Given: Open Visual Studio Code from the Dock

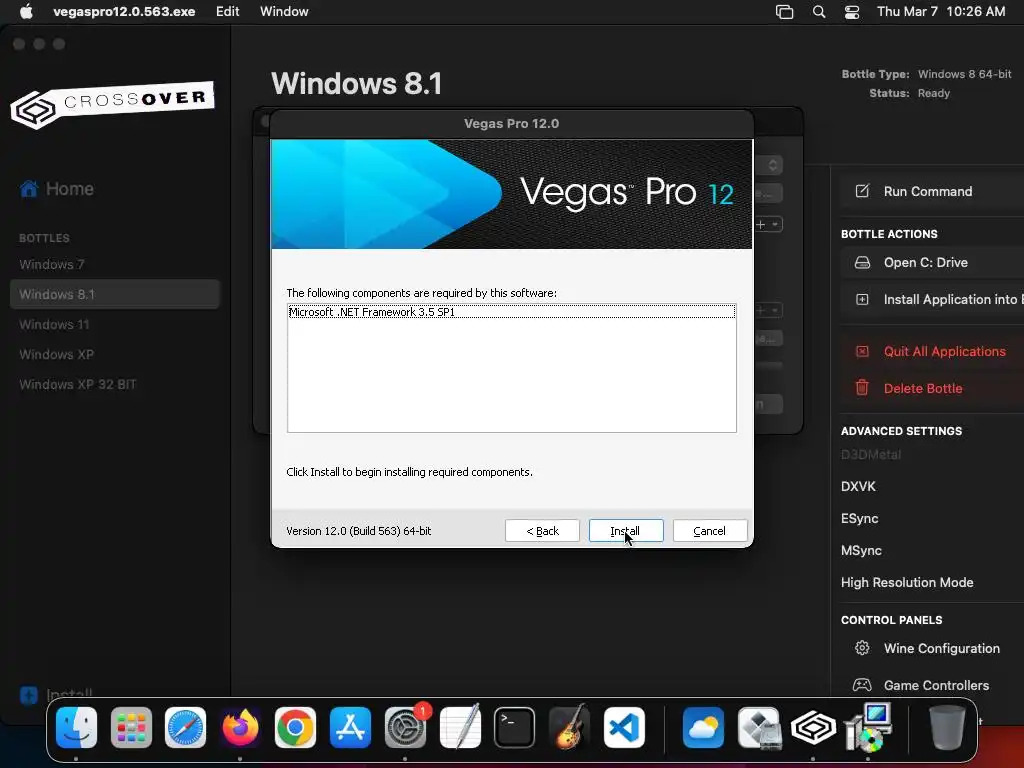Looking at the screenshot, I should tap(624, 728).
